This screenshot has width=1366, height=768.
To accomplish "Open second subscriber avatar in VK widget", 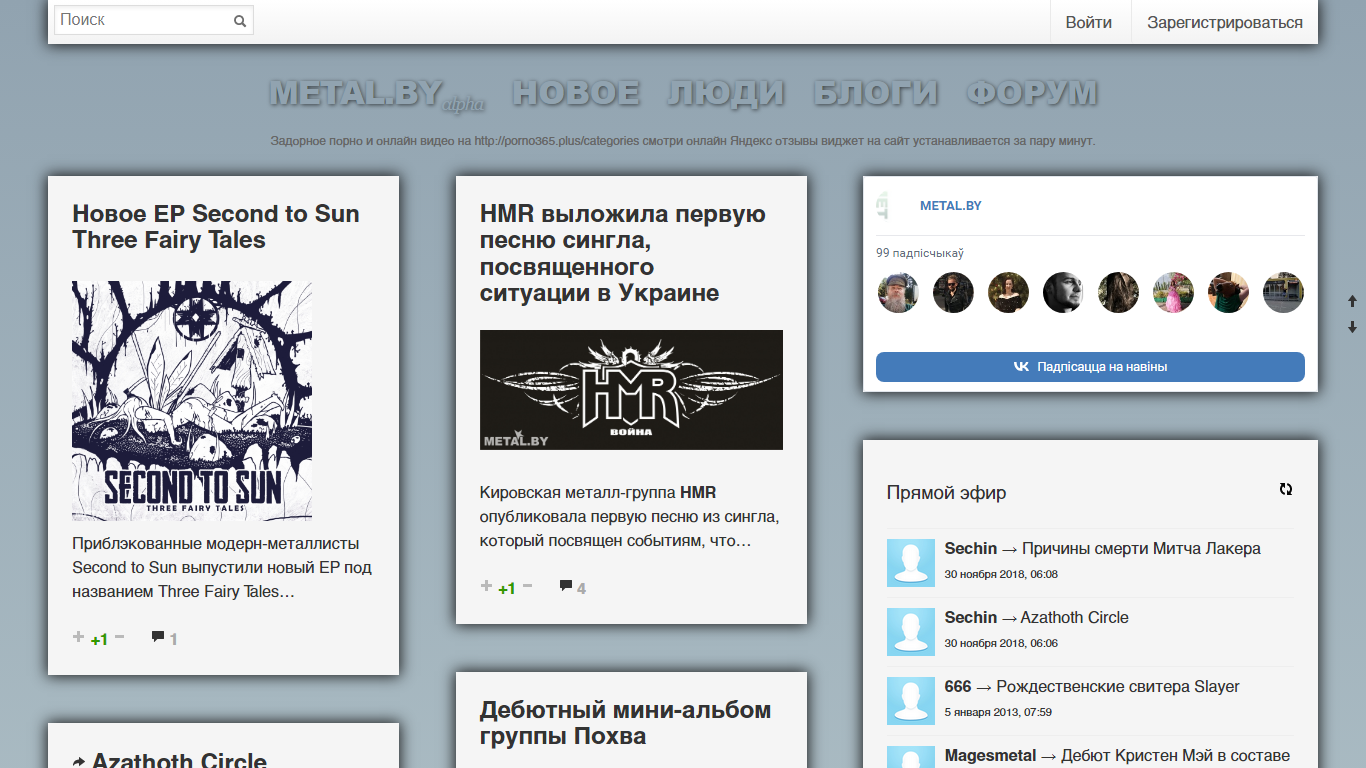I will pyautogui.click(x=953, y=293).
